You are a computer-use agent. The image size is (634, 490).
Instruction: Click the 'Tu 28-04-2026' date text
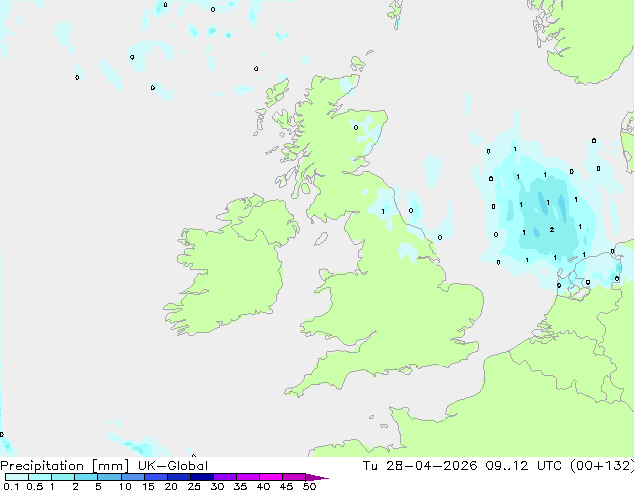[x=420, y=466]
